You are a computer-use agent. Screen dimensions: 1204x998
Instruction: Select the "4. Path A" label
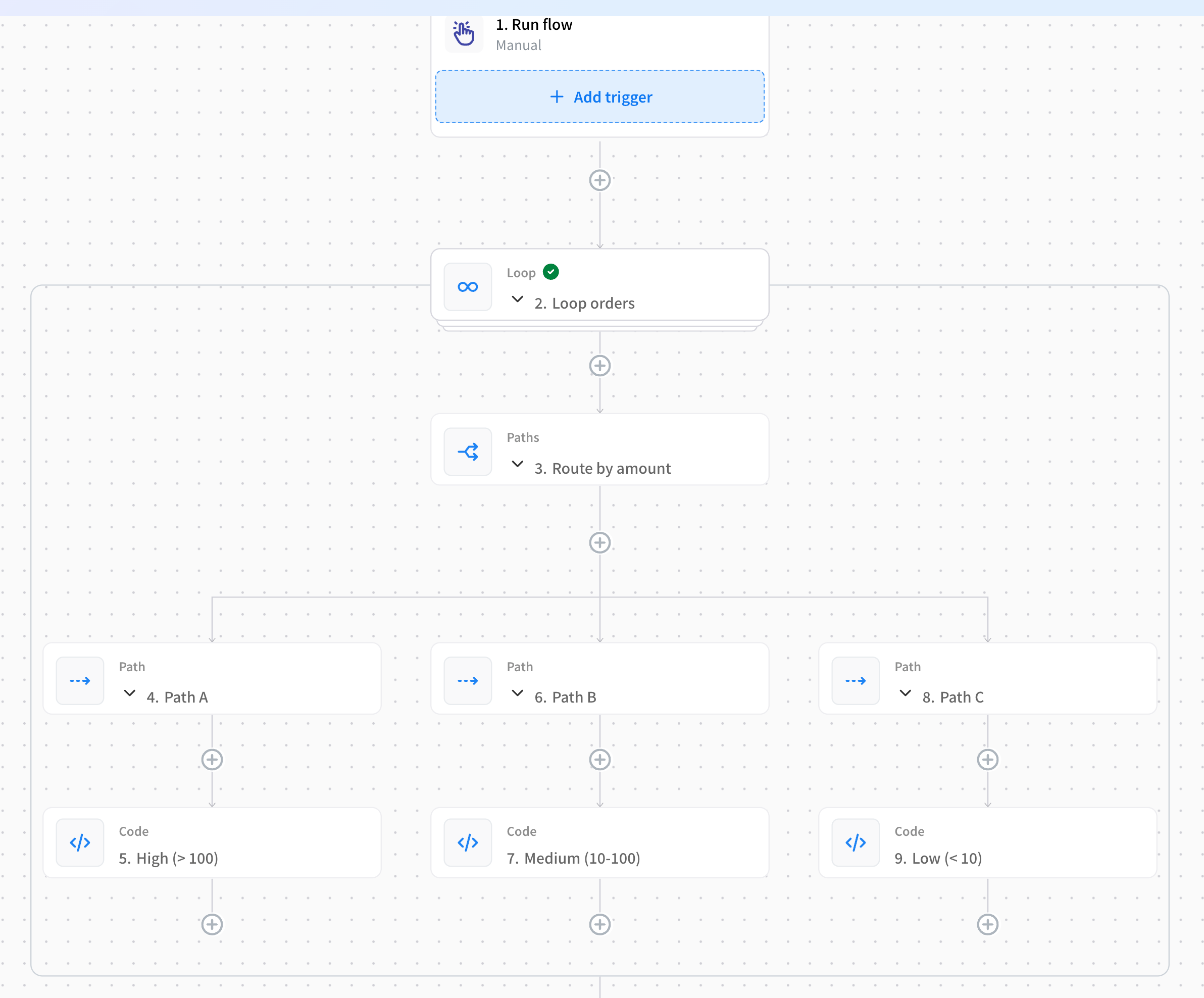(177, 697)
